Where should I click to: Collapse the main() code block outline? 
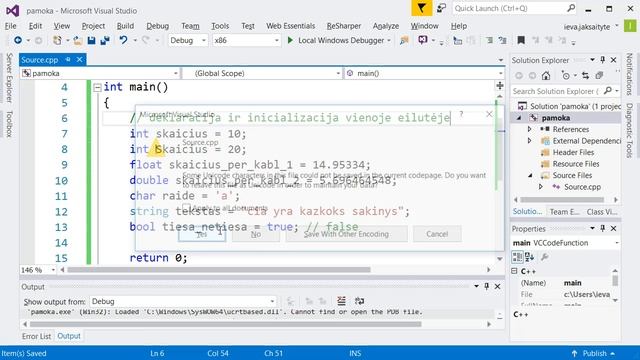[97, 87]
